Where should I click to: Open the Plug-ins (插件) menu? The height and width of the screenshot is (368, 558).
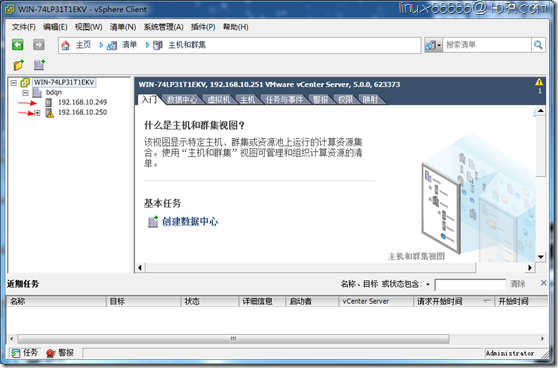pyautogui.click(x=203, y=27)
